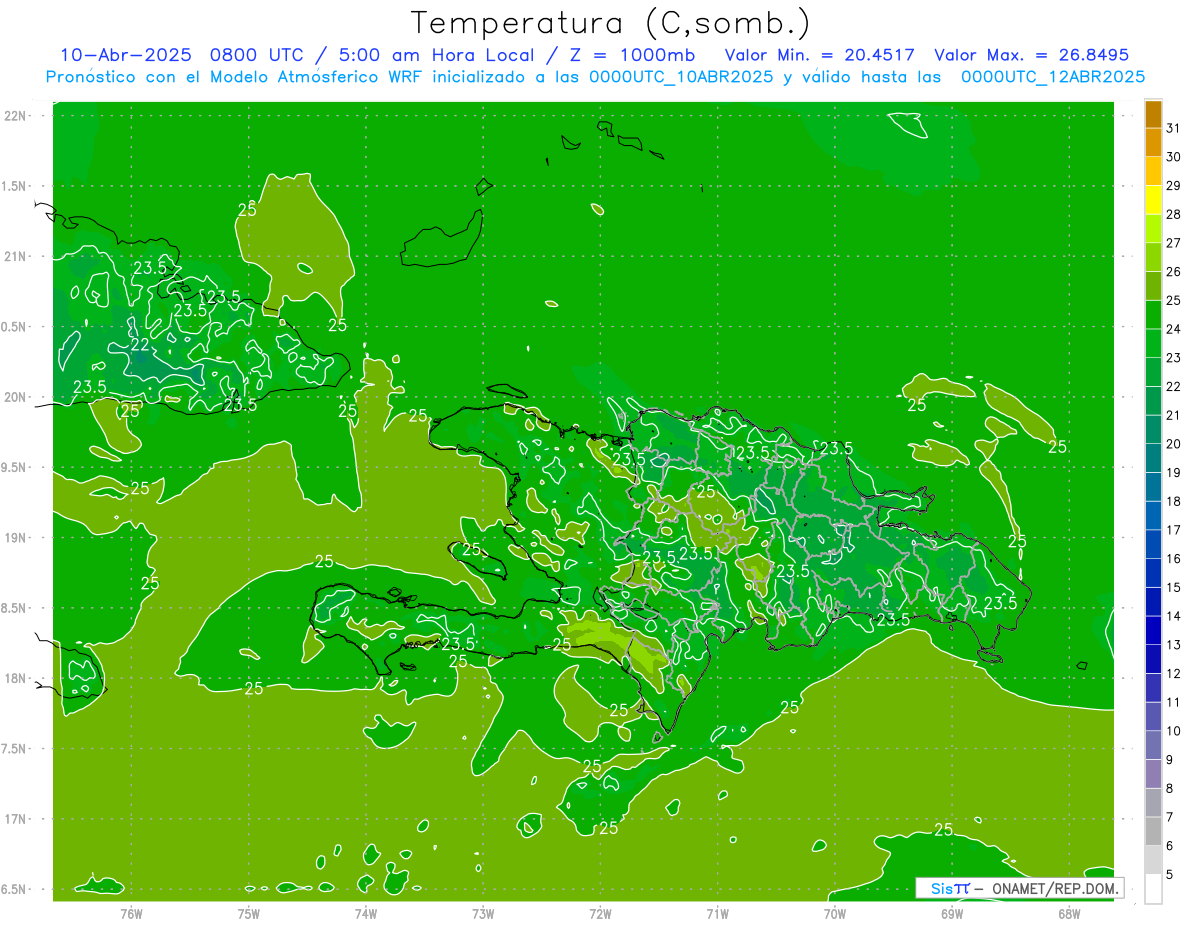
Task: Pick the yellow swatch between 28 and 29
Action: tap(1153, 200)
